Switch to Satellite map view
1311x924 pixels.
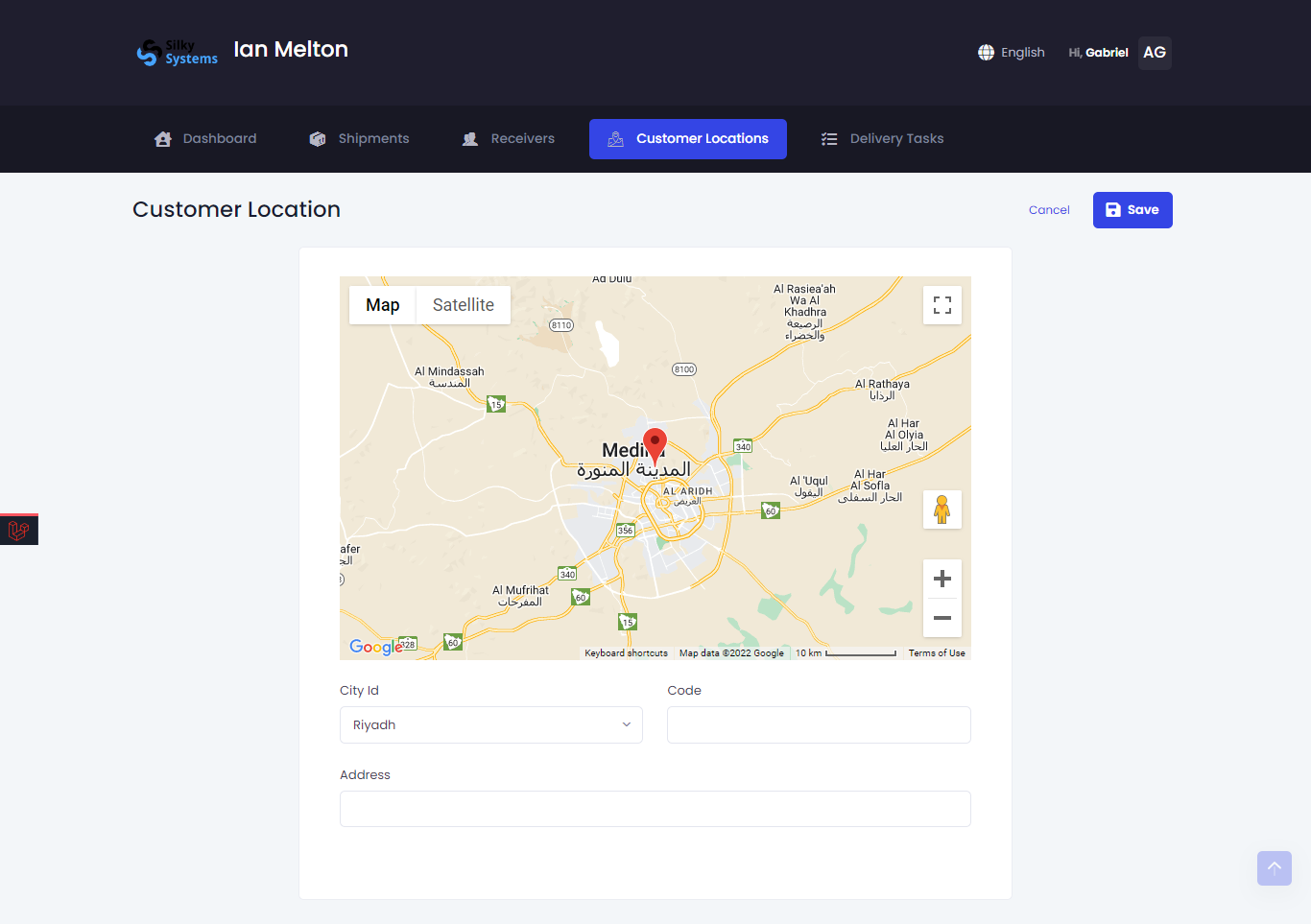pos(463,304)
